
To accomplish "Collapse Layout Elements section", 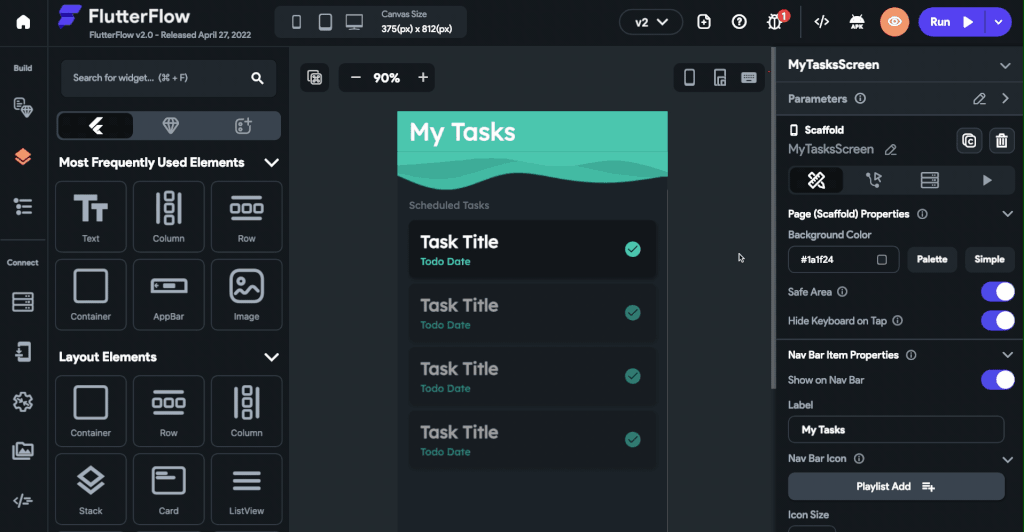I will (272, 357).
